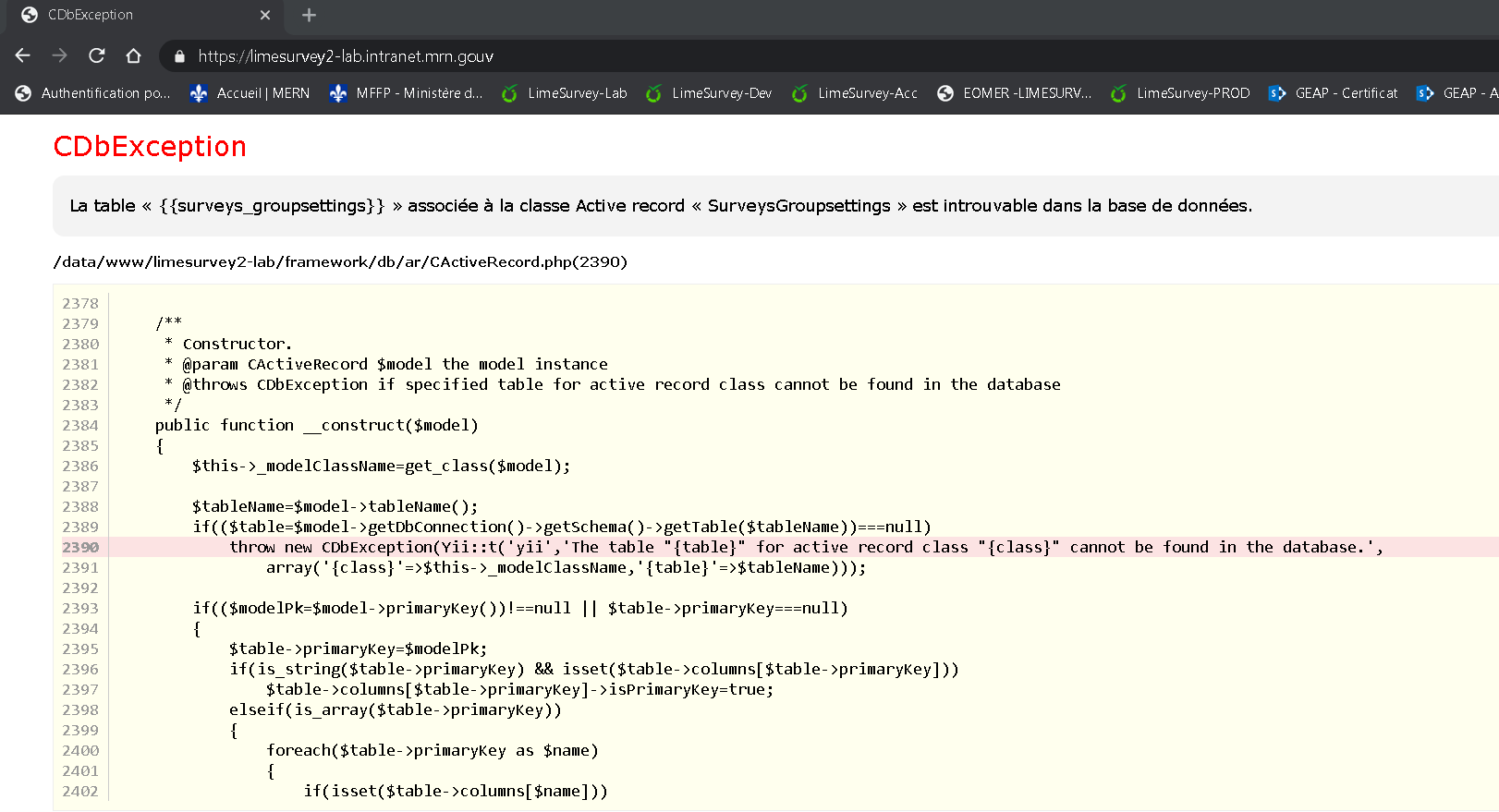Open the GEAP - Certificat bookmark
This screenshot has height=812, width=1499.
tap(1333, 93)
